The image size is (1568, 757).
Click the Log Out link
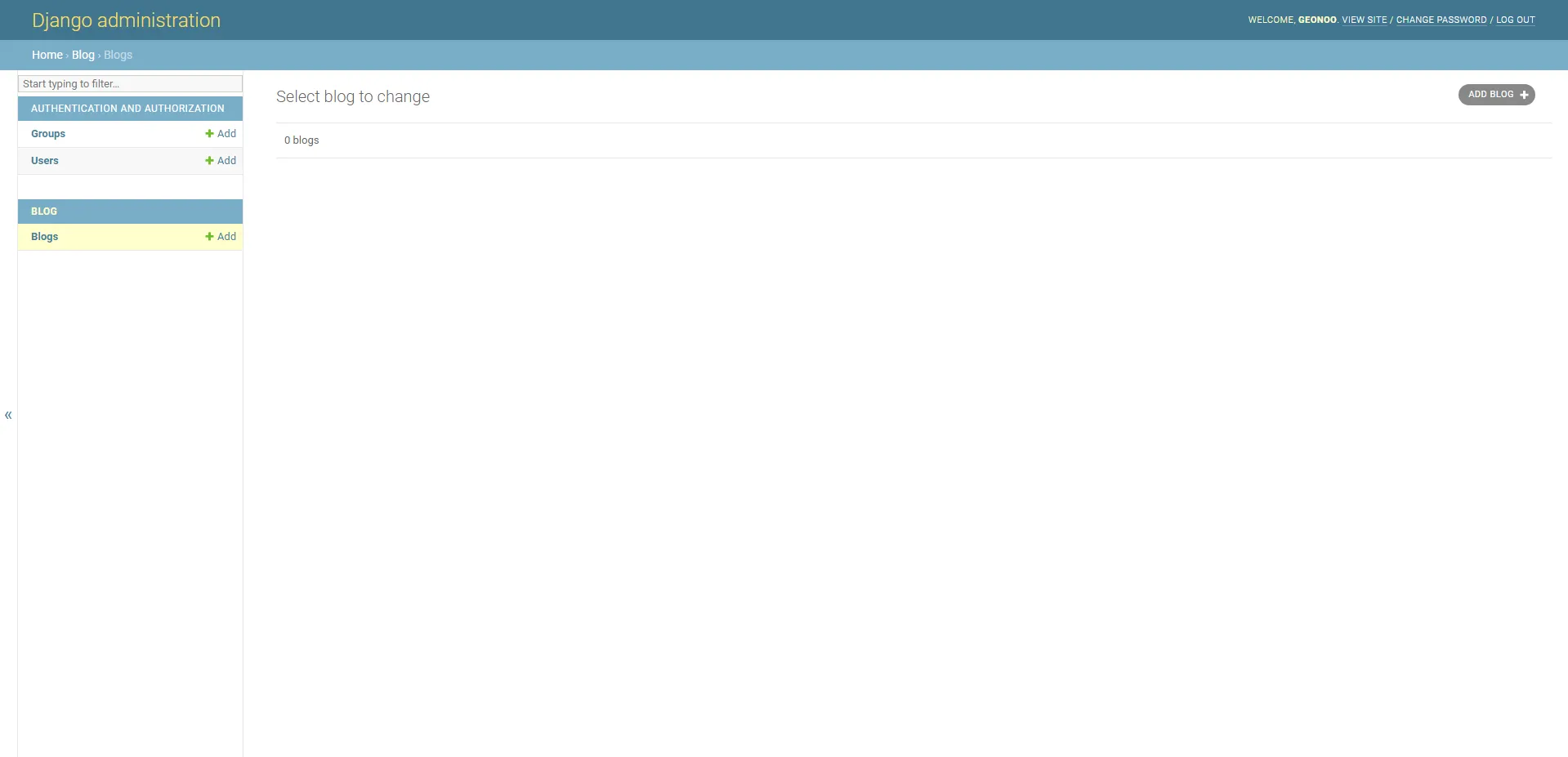tap(1516, 20)
